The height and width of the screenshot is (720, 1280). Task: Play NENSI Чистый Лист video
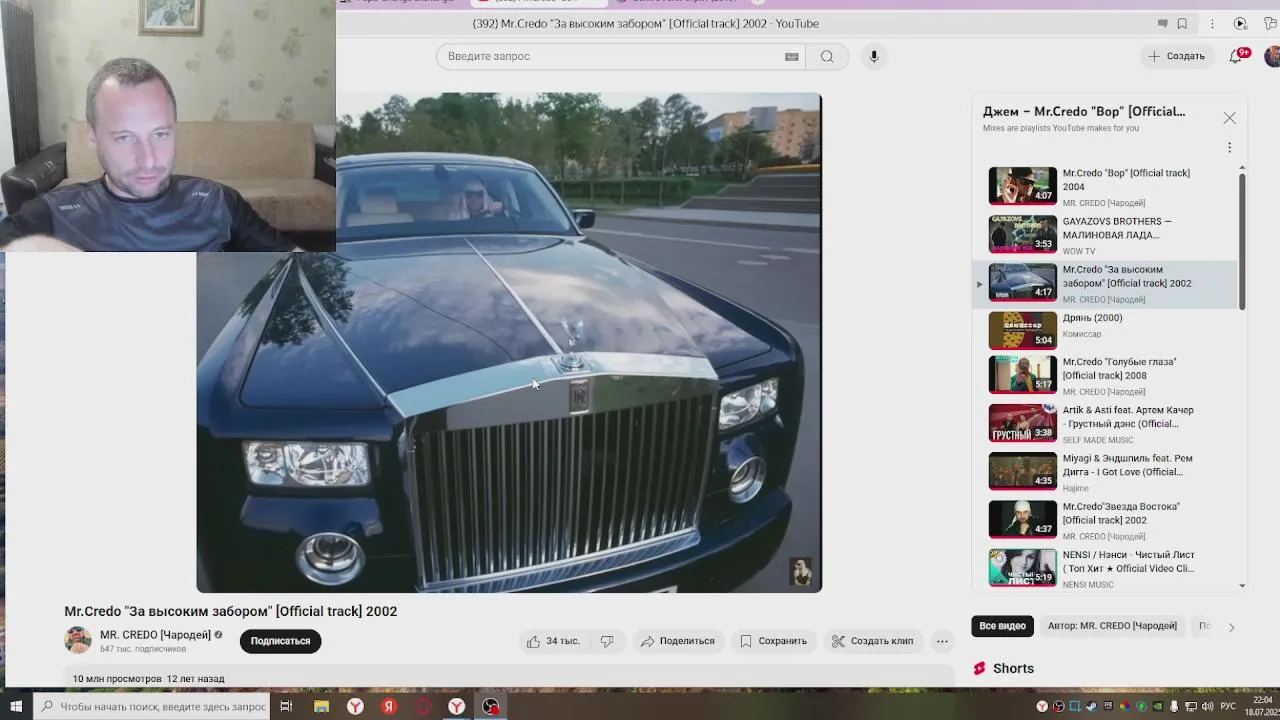coord(1105,567)
